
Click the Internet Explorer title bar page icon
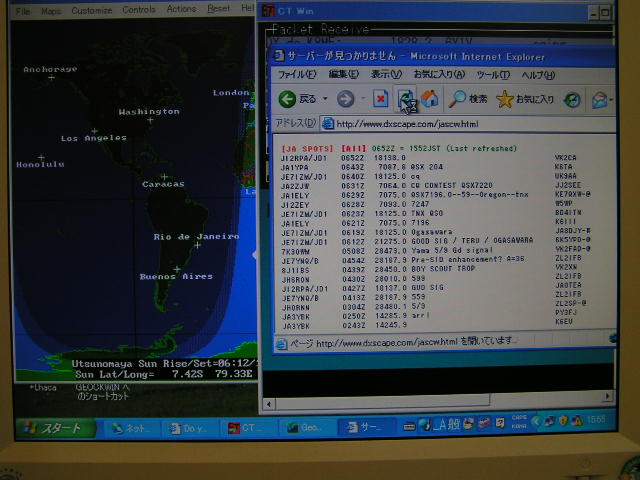point(279,55)
